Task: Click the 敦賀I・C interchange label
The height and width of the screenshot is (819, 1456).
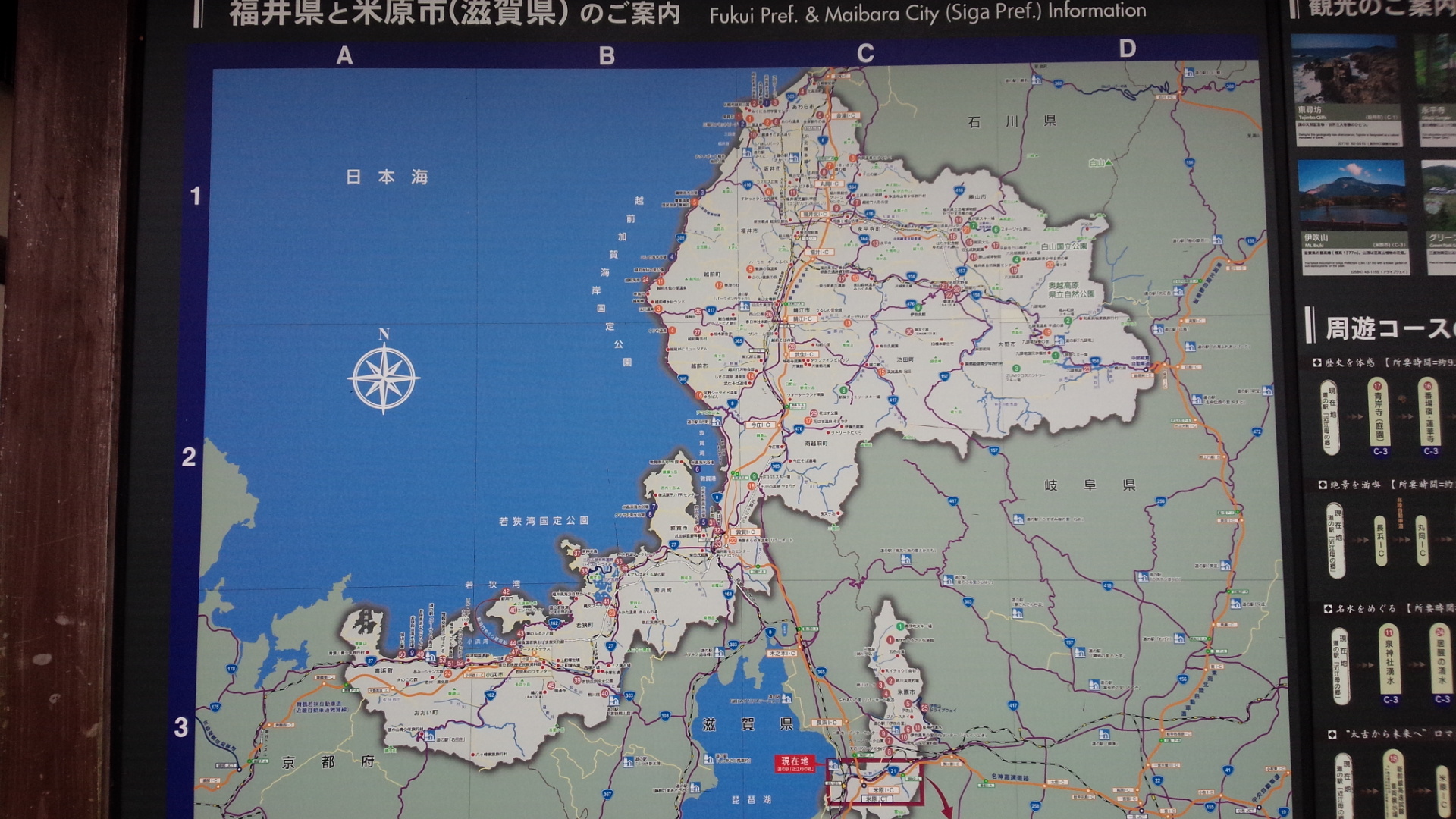Action: point(745,532)
